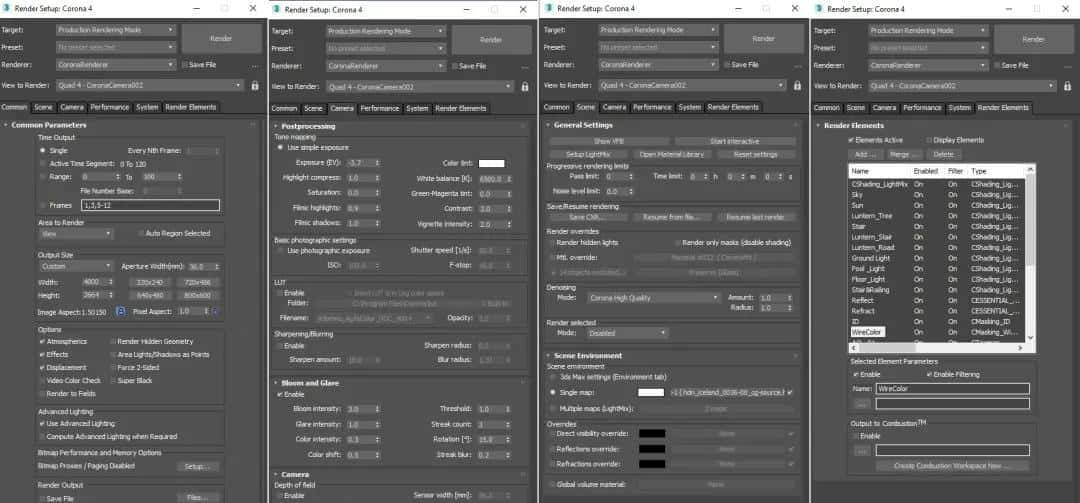Click the 640x480 output size preset
1080x503 pixels.
coord(149,296)
